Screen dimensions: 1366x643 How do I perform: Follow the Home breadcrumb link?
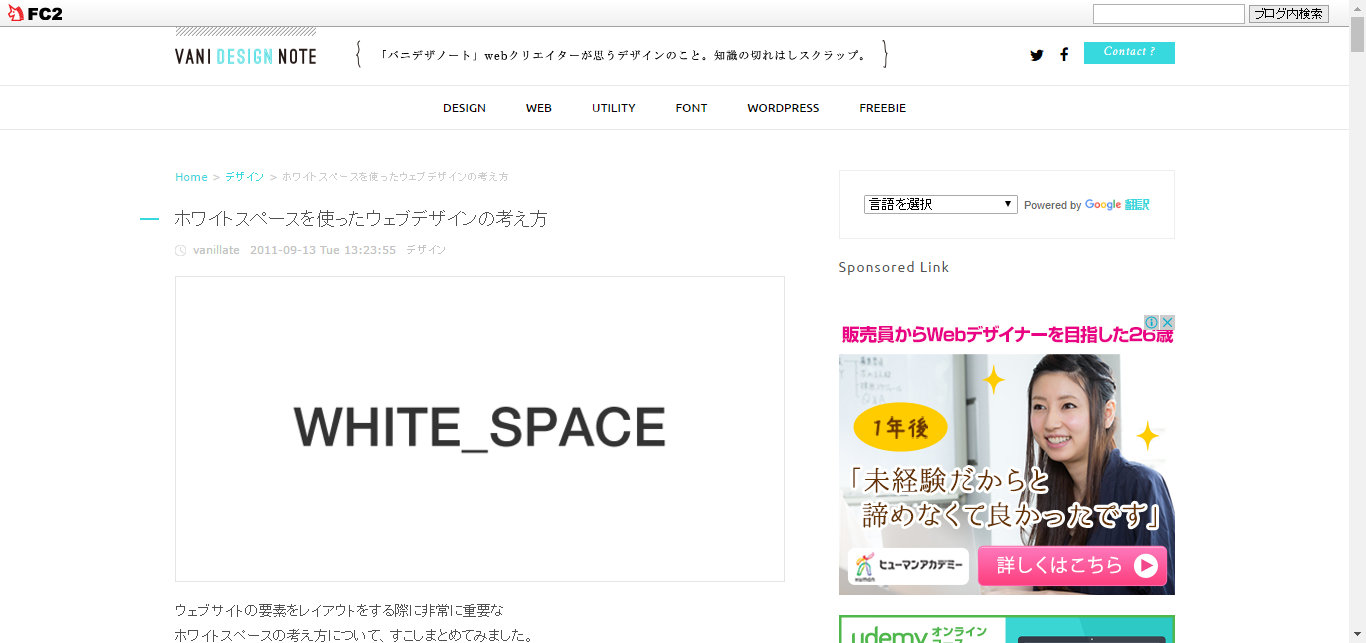(191, 177)
